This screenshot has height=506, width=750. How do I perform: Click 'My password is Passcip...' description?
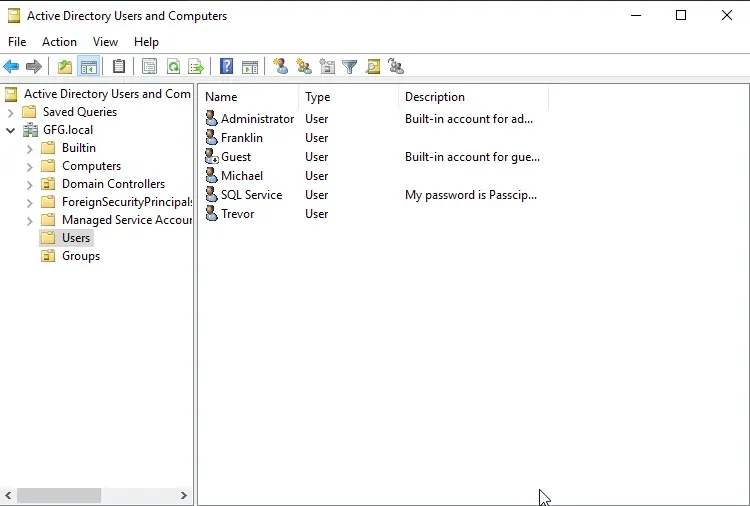tap(471, 195)
